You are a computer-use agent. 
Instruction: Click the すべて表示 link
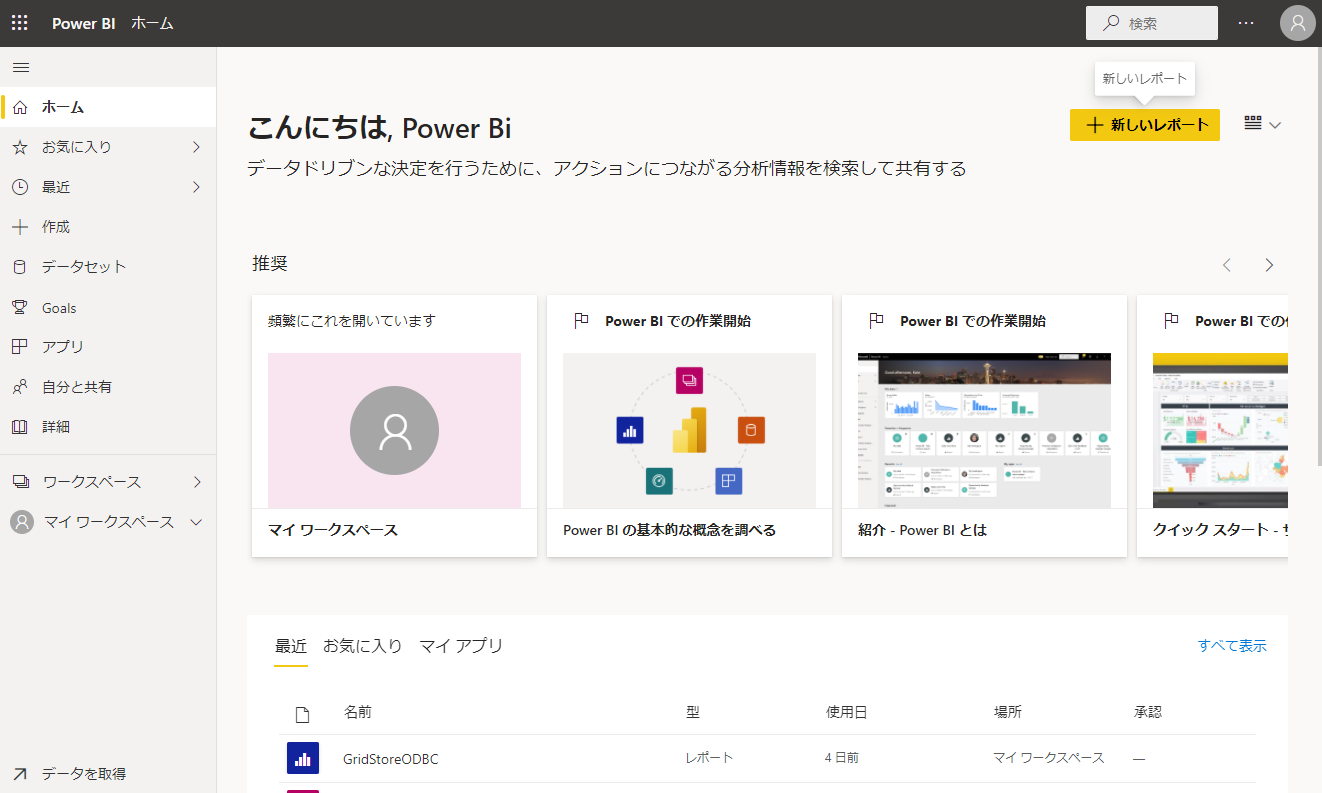pyautogui.click(x=1232, y=646)
